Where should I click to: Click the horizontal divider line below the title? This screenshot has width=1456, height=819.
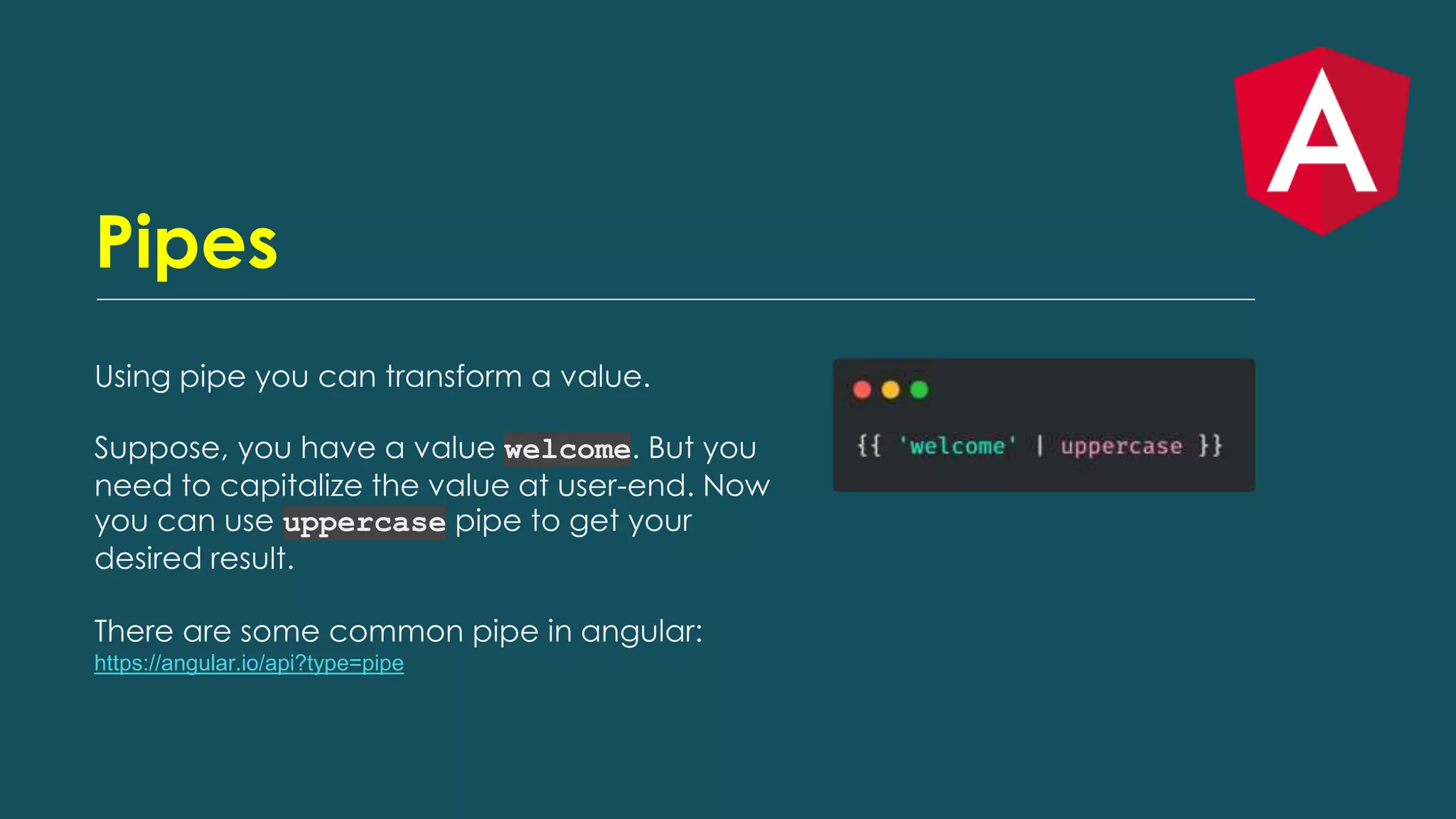(x=675, y=299)
